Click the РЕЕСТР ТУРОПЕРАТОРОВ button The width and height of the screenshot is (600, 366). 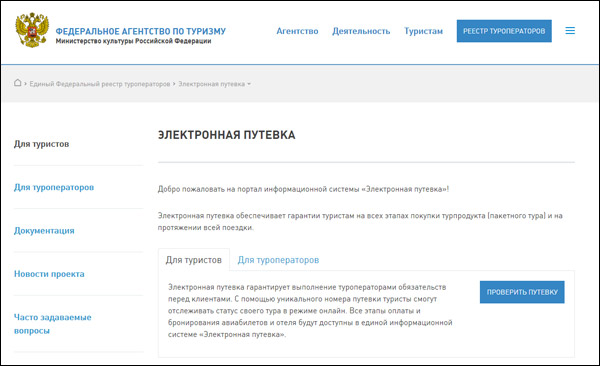504,31
